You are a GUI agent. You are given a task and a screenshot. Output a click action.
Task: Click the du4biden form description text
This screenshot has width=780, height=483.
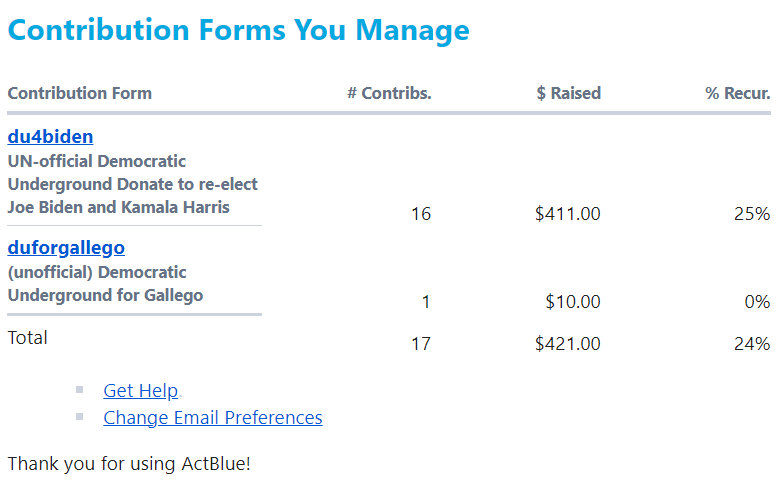[132, 185]
